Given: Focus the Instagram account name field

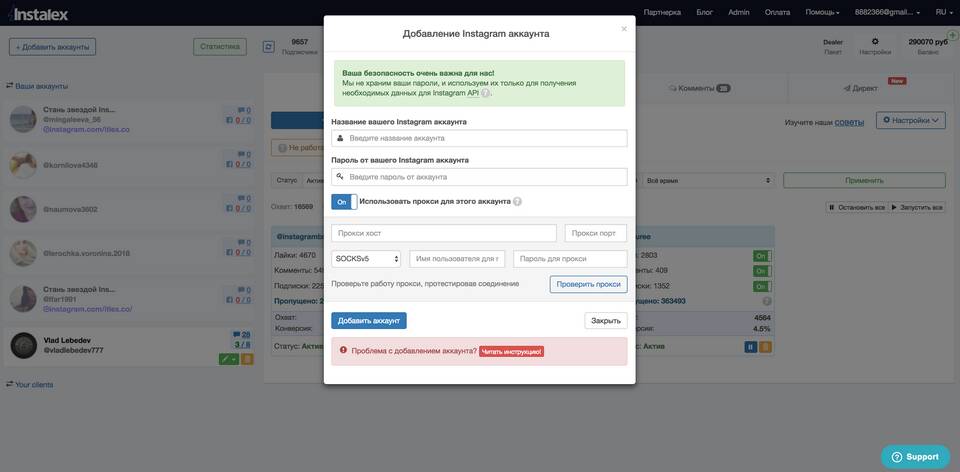Looking at the screenshot, I should pos(479,138).
